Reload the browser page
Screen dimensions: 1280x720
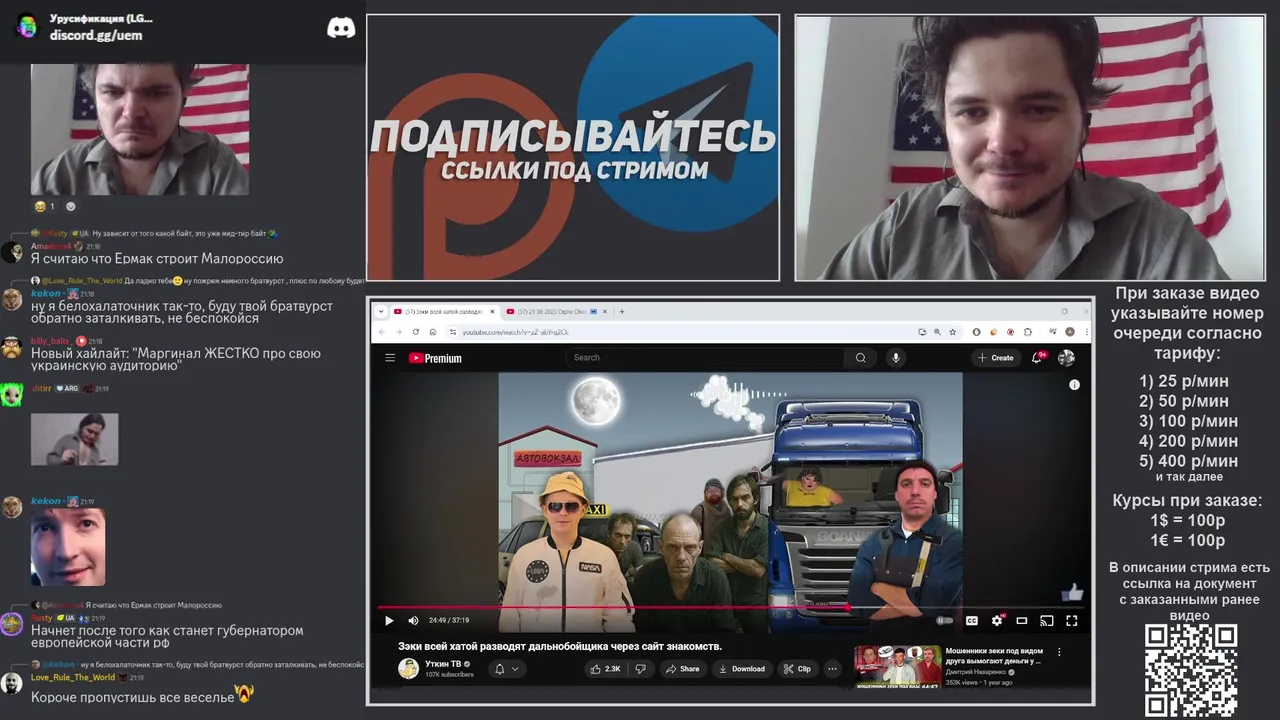[x=416, y=332]
